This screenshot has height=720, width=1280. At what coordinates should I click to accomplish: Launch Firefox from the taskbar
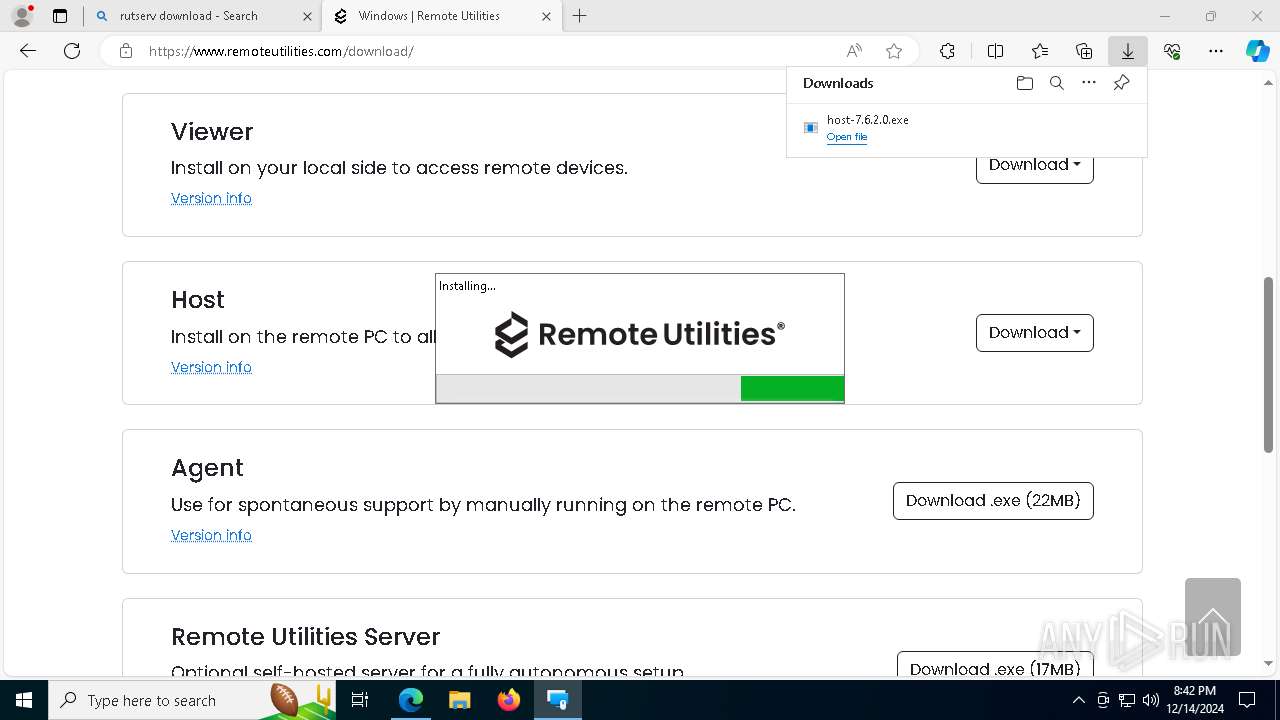(509, 700)
